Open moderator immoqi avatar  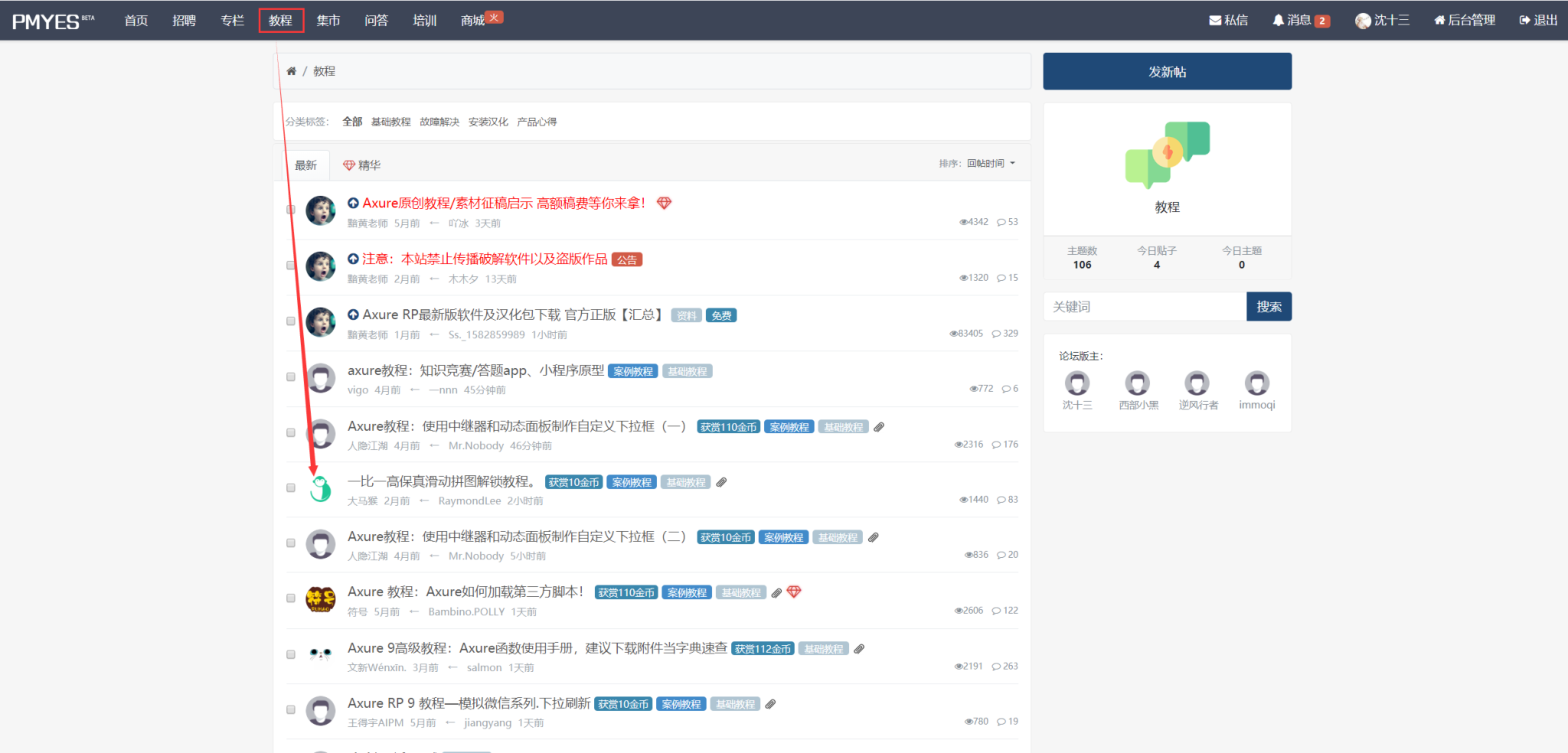(x=1256, y=383)
